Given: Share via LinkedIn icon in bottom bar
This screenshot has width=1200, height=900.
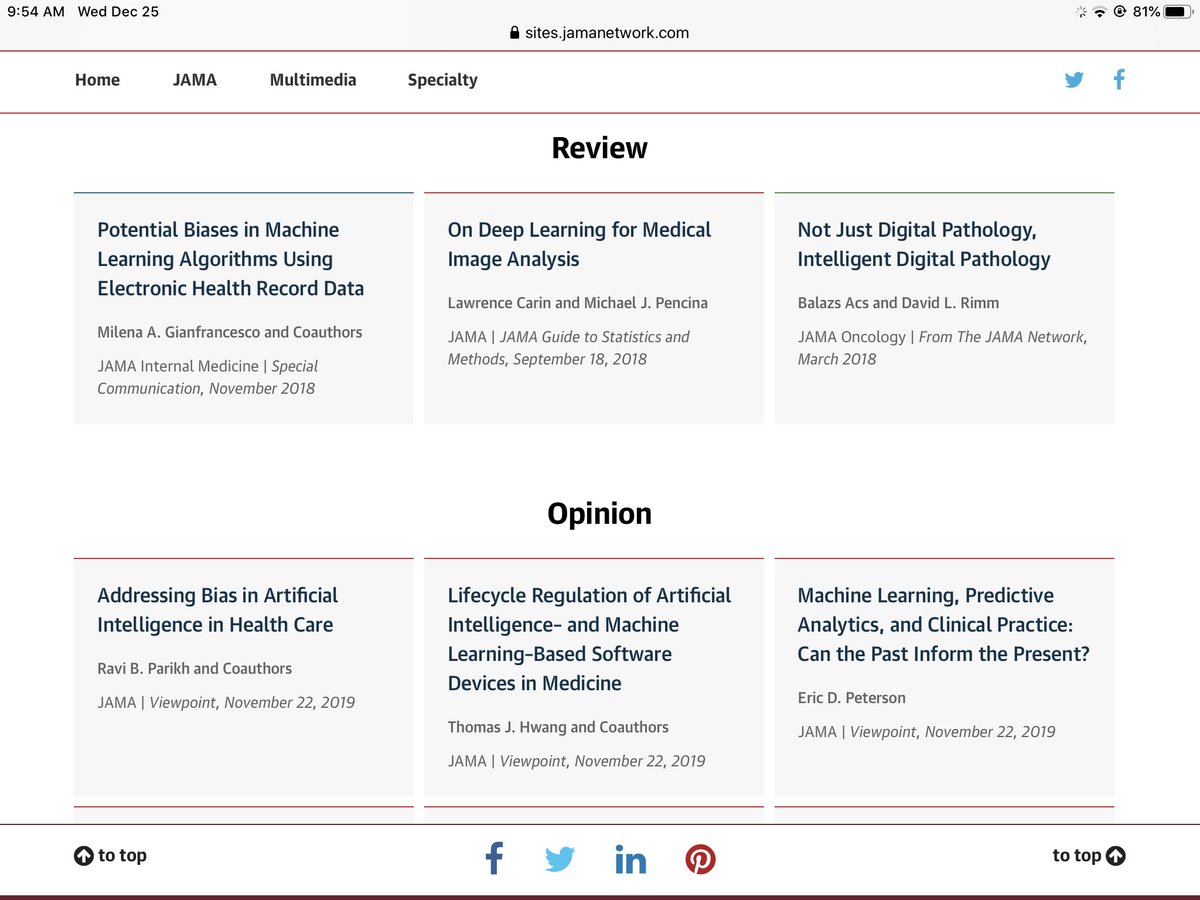Looking at the screenshot, I should tap(631, 859).
